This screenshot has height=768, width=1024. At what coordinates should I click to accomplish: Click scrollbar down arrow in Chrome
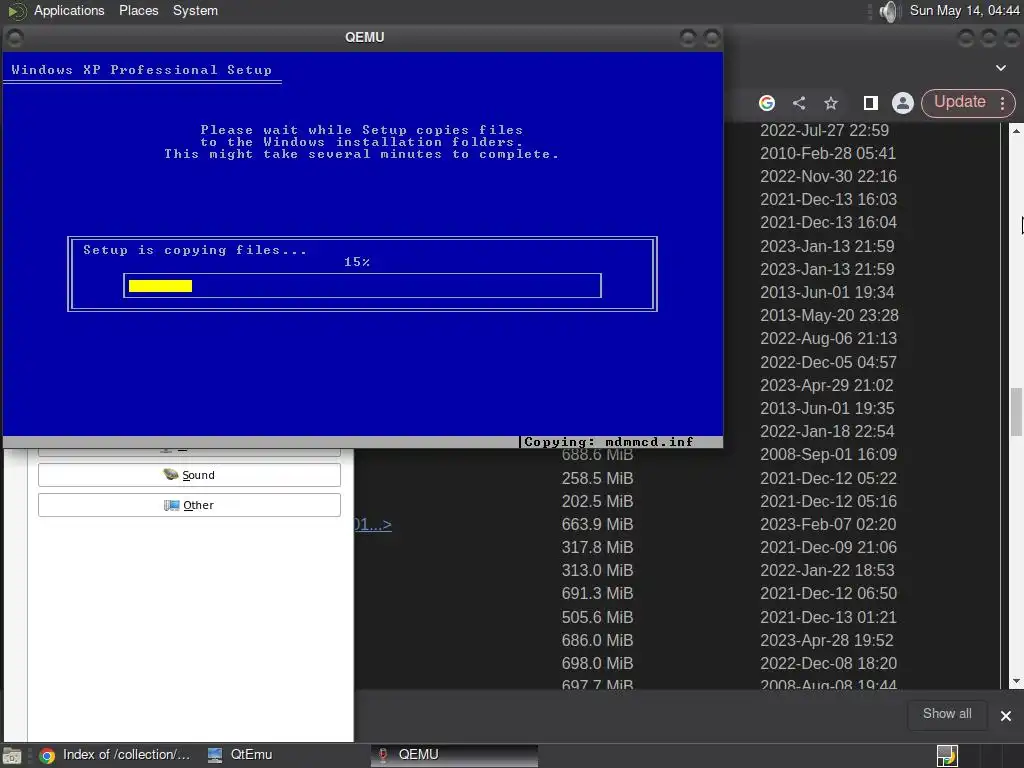point(1016,681)
